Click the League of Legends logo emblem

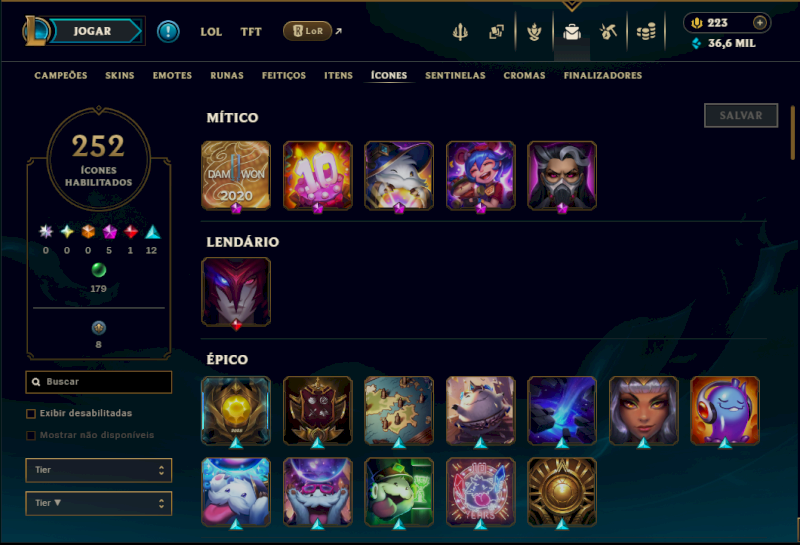35,31
